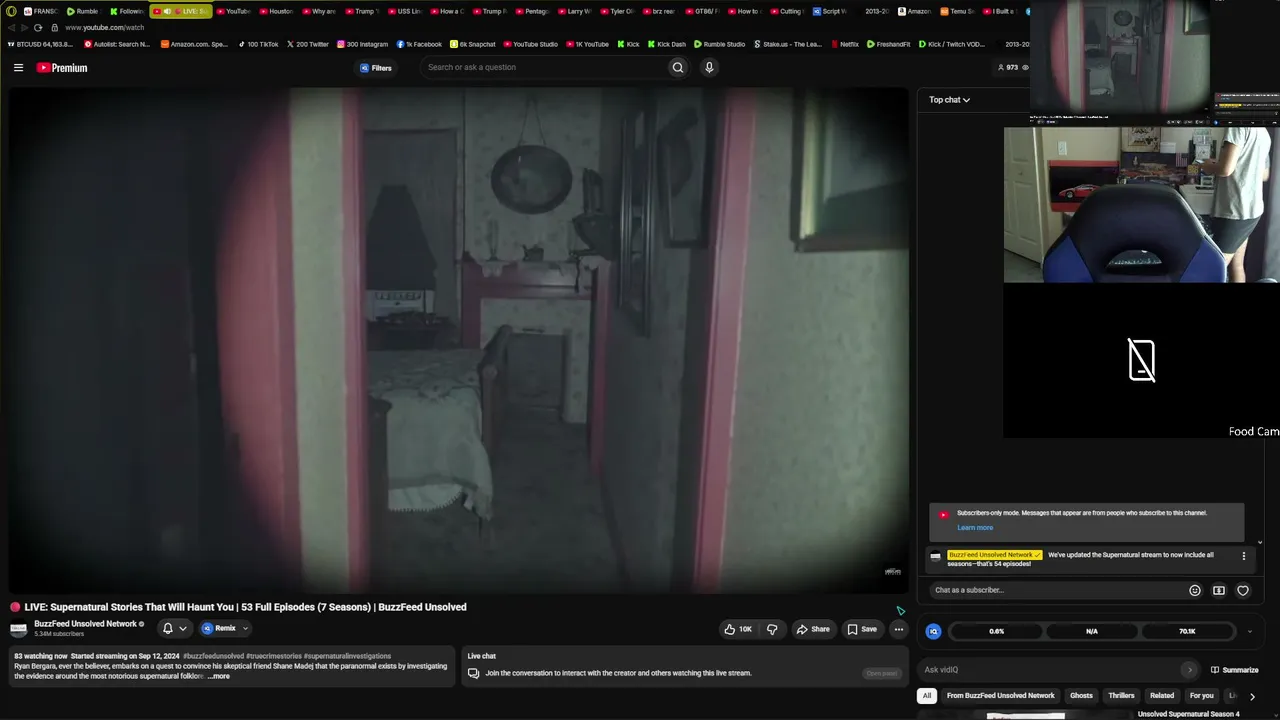The height and width of the screenshot is (720, 1280).
Task: Expand the description with ...more
Action: tap(218, 677)
